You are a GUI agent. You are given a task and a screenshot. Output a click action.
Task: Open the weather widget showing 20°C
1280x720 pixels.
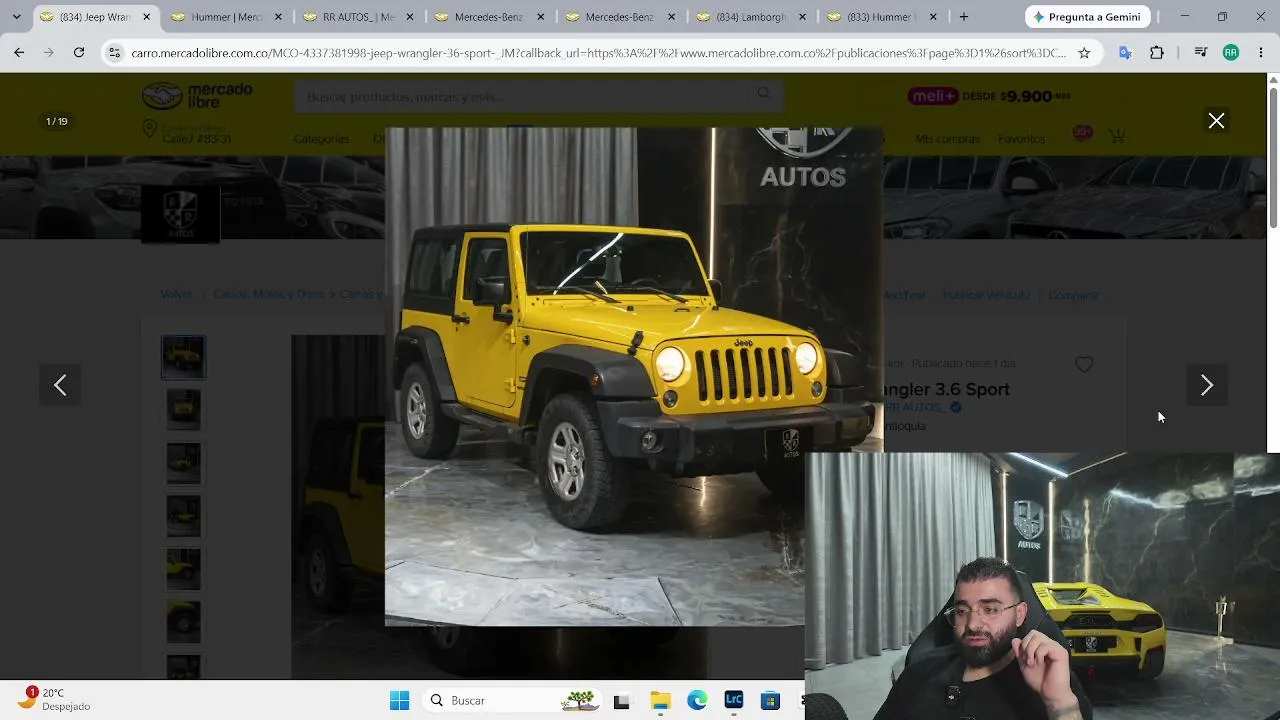click(56, 699)
